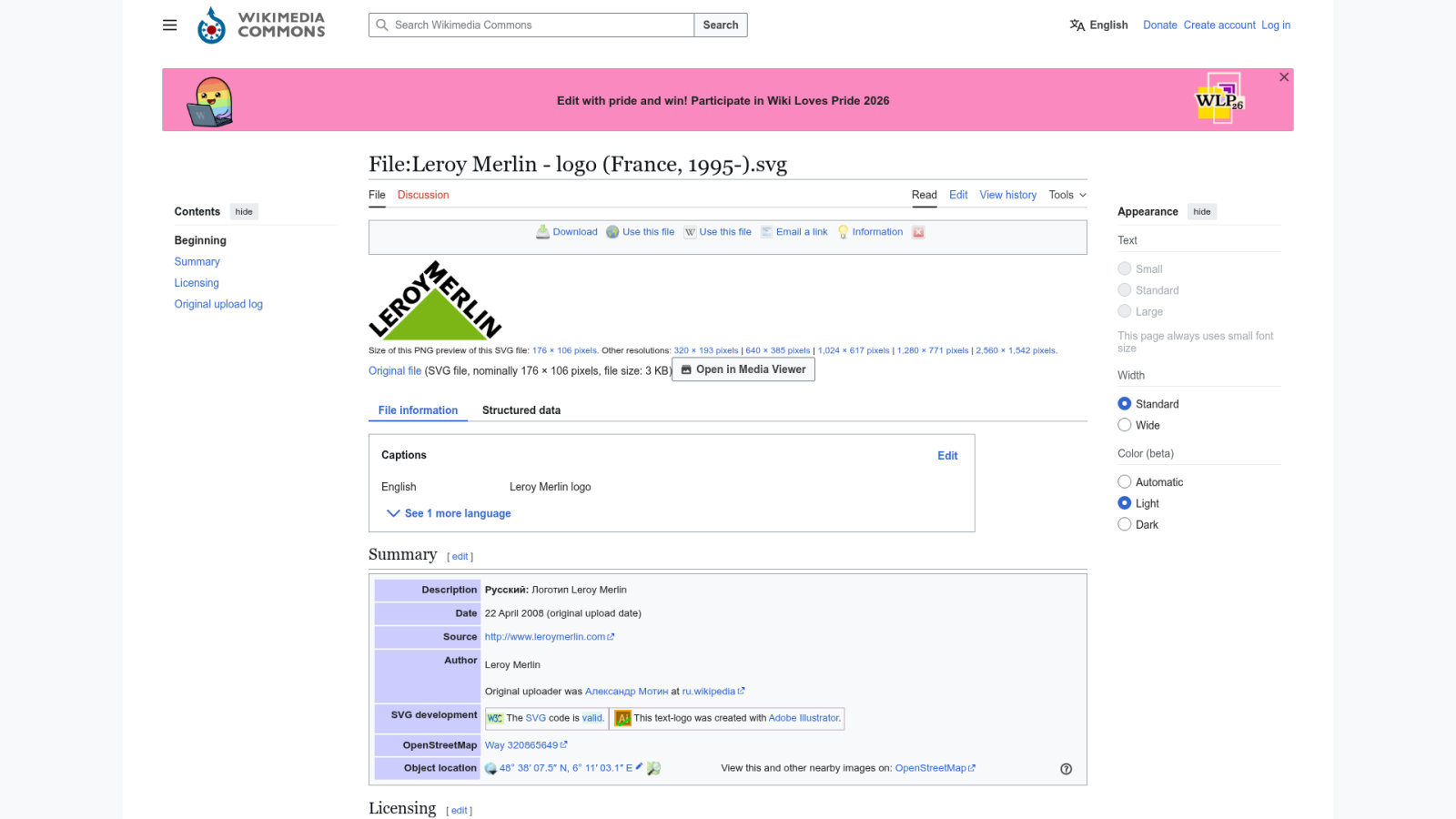Screen dimensions: 1456x819
Task: Click the Wikipedia W icon for Use this file
Action: click(x=690, y=232)
